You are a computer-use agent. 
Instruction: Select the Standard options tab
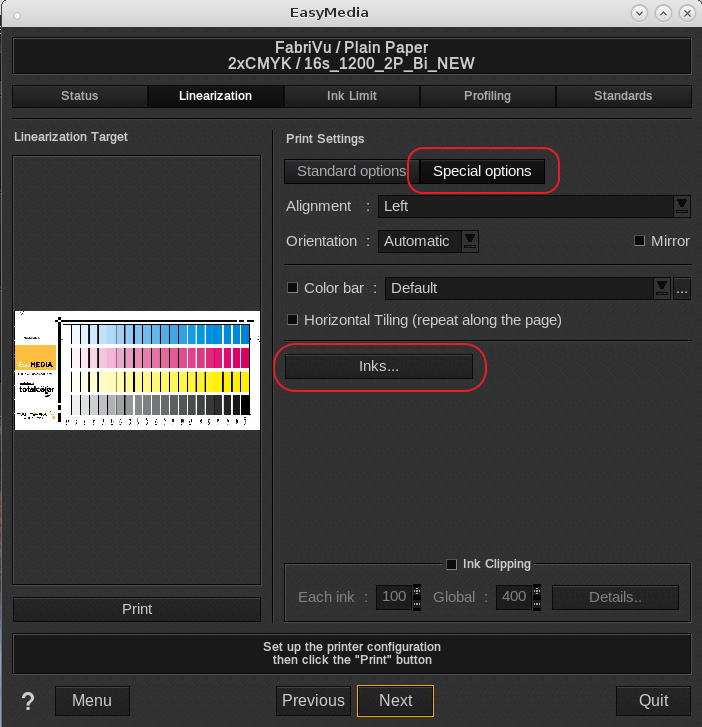click(351, 171)
